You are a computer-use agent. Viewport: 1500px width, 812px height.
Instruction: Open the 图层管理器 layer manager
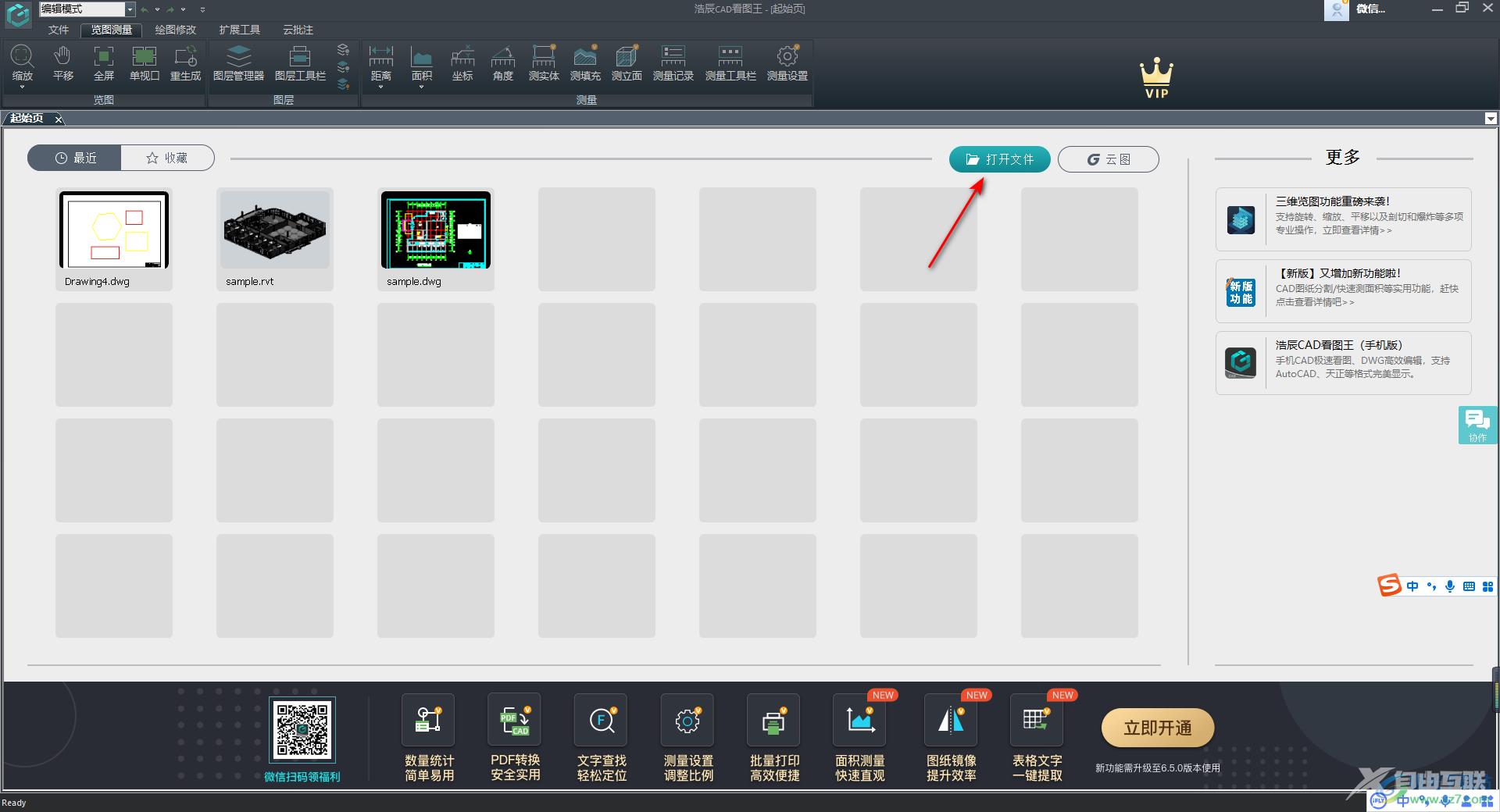pos(238,62)
